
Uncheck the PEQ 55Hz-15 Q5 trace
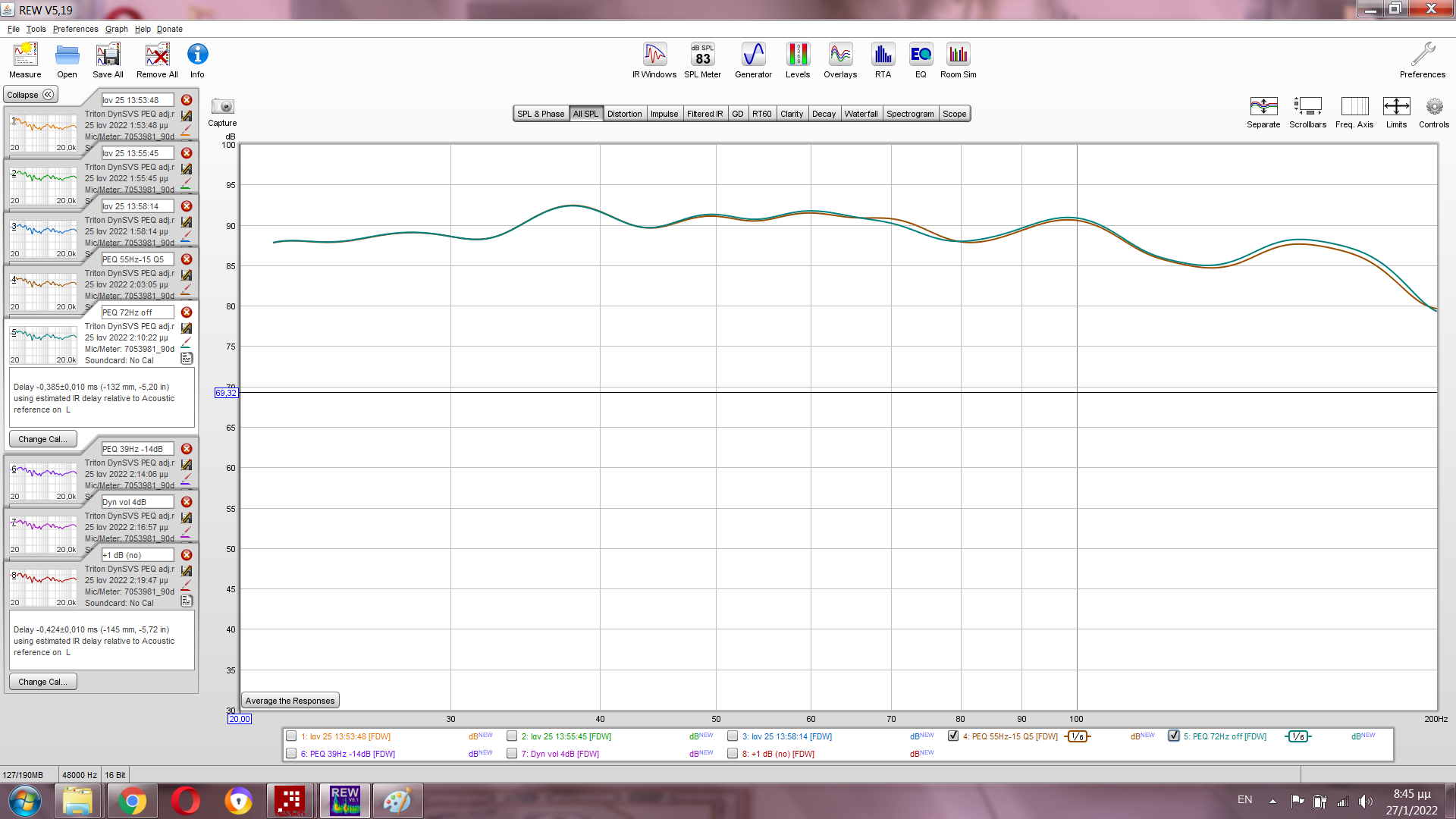point(953,736)
